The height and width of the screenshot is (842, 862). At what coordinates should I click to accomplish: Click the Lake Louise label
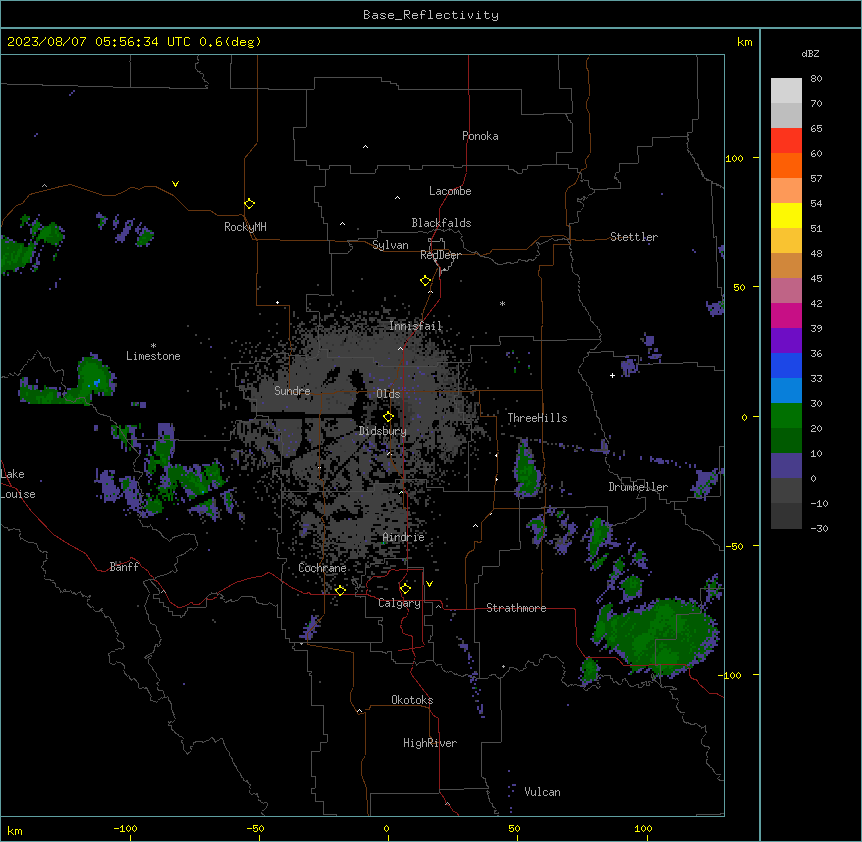coord(18,484)
